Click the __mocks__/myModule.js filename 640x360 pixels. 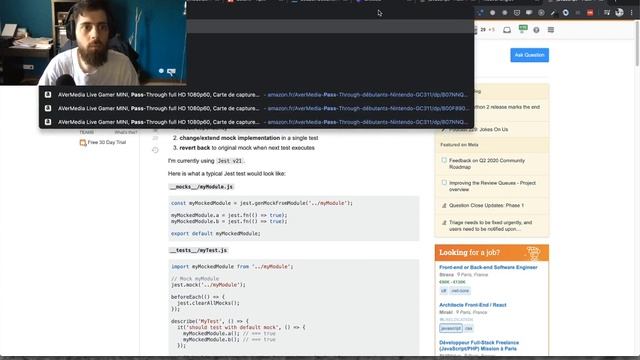(201, 187)
